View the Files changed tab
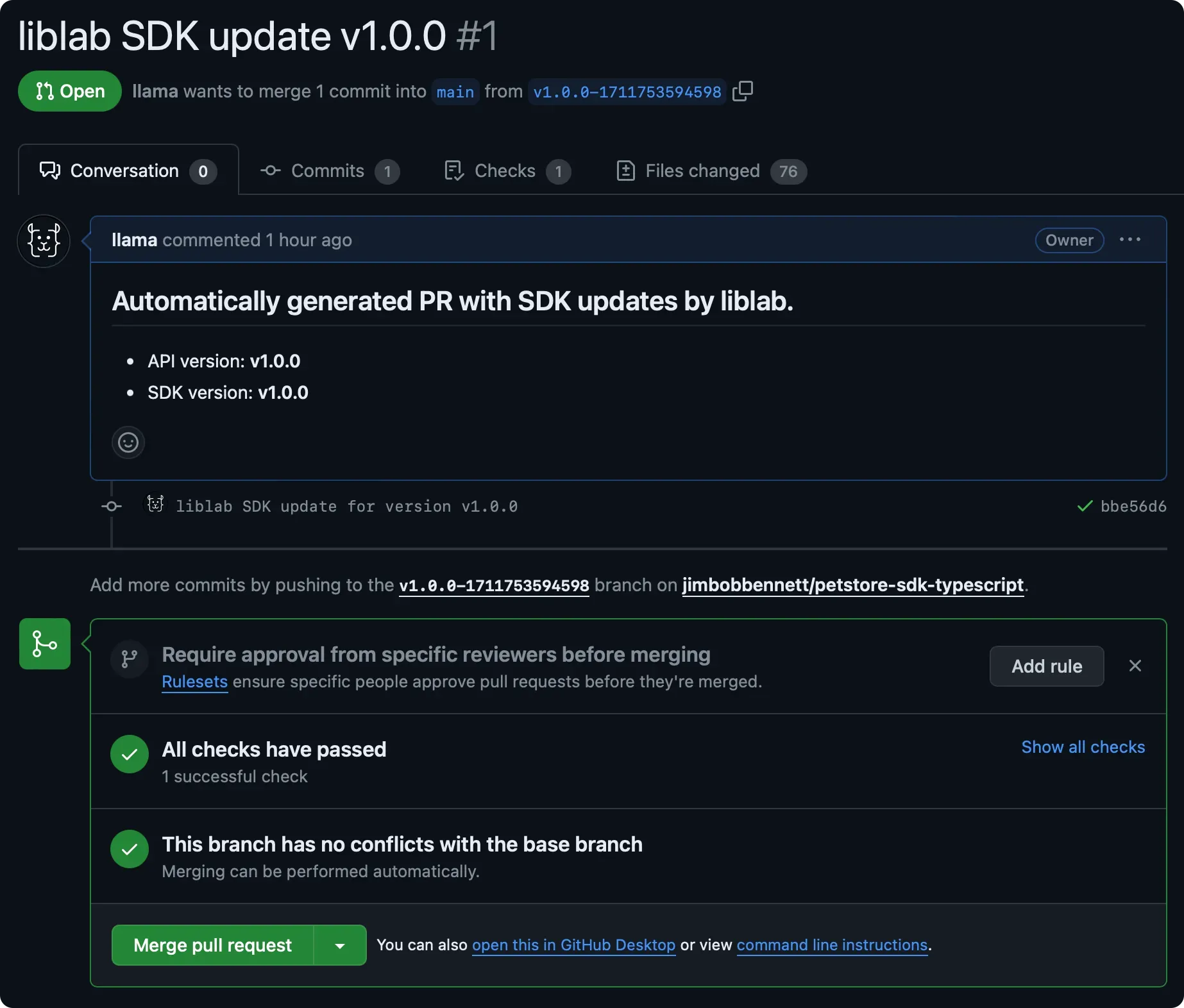The width and height of the screenshot is (1184, 1008). coord(711,171)
